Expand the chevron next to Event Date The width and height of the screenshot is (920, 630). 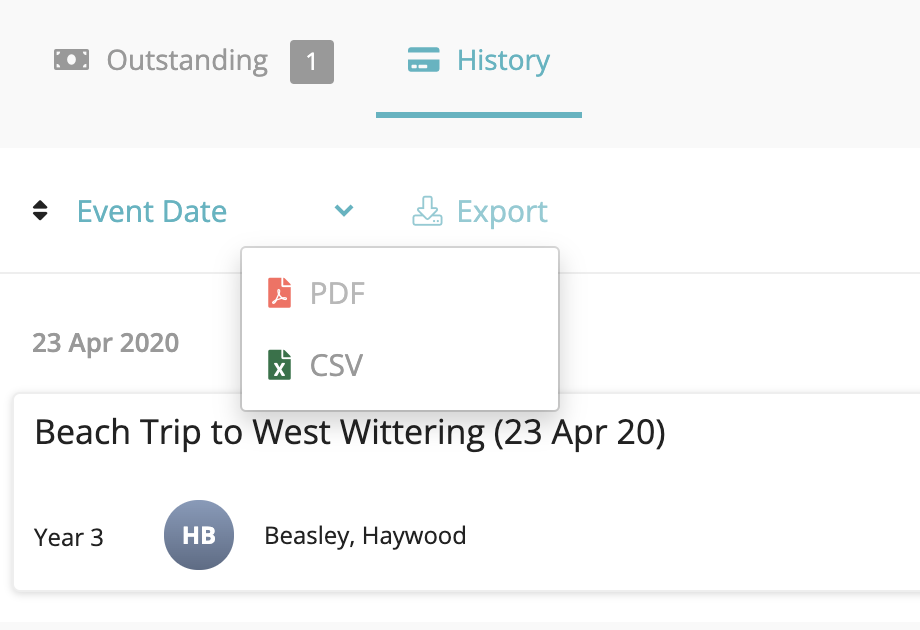344,210
